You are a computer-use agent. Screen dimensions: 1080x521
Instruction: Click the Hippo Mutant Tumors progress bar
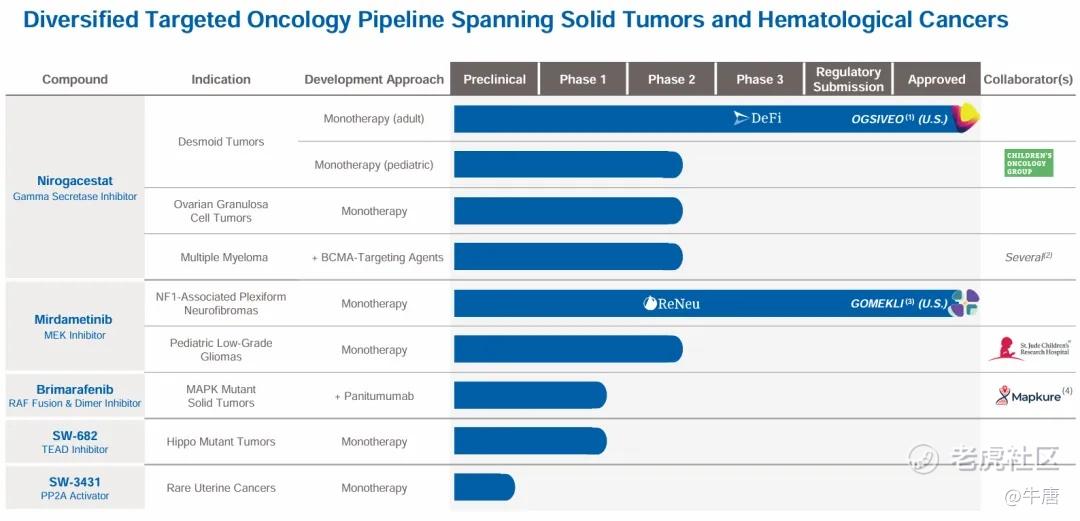(x=530, y=441)
